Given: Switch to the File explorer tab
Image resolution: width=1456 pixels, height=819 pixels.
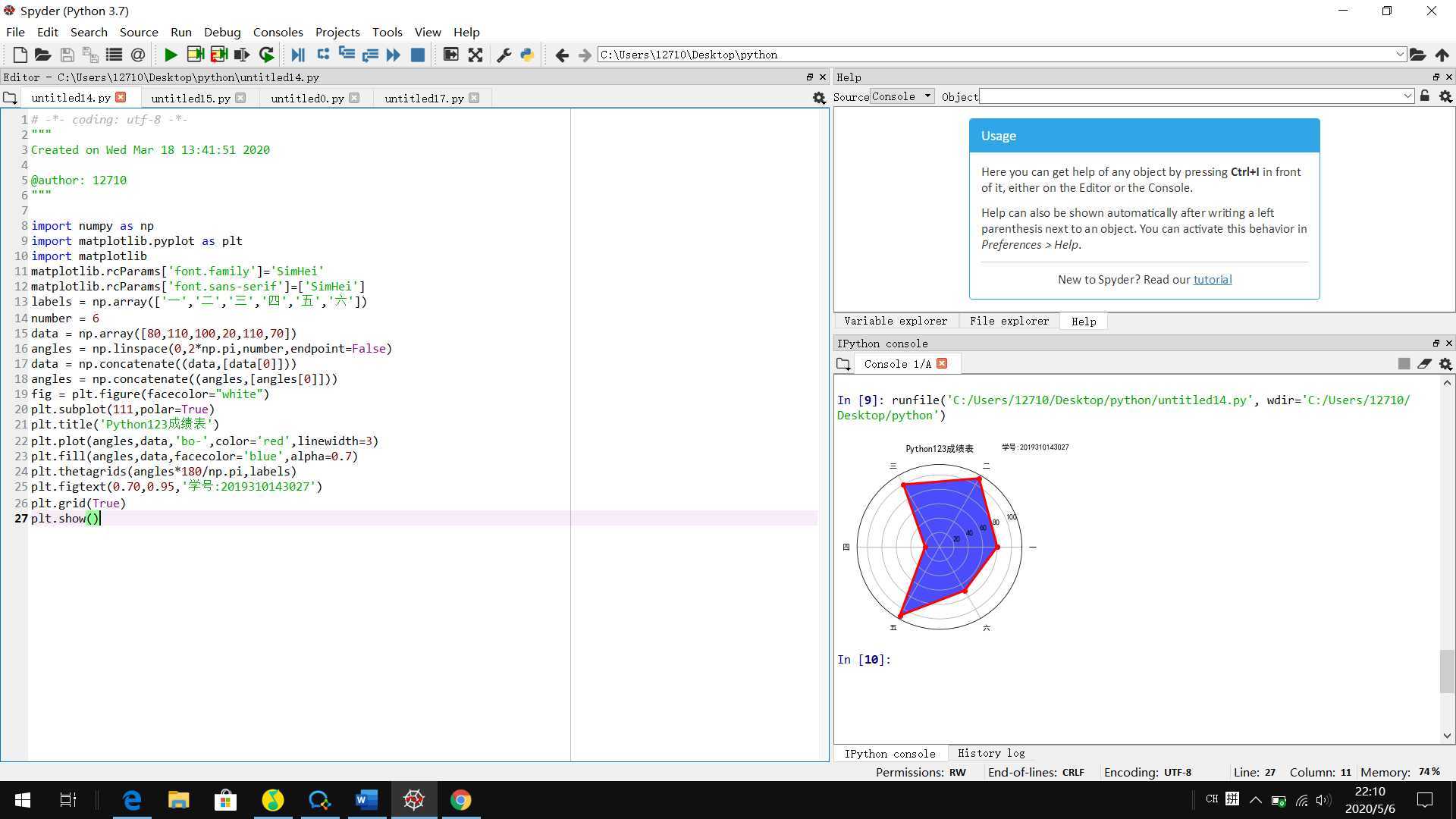Looking at the screenshot, I should coord(1009,321).
